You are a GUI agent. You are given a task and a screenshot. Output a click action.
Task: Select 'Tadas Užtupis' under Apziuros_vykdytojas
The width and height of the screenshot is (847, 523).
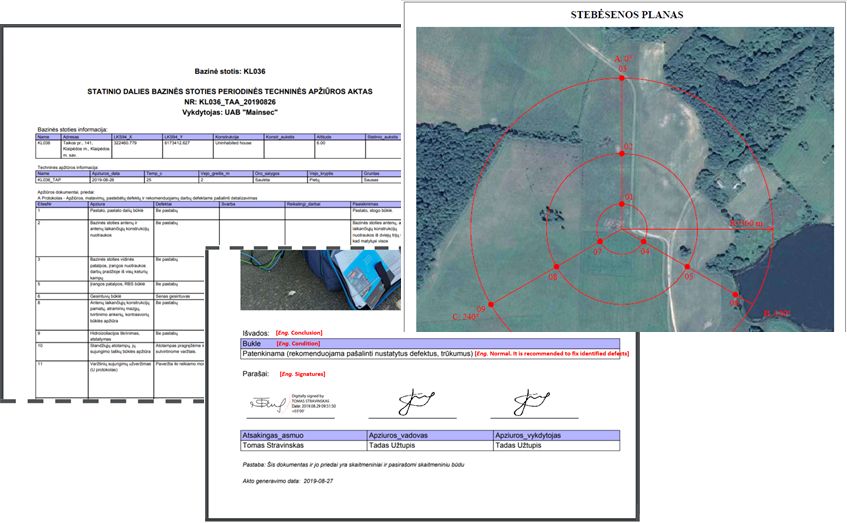[x=518, y=446]
